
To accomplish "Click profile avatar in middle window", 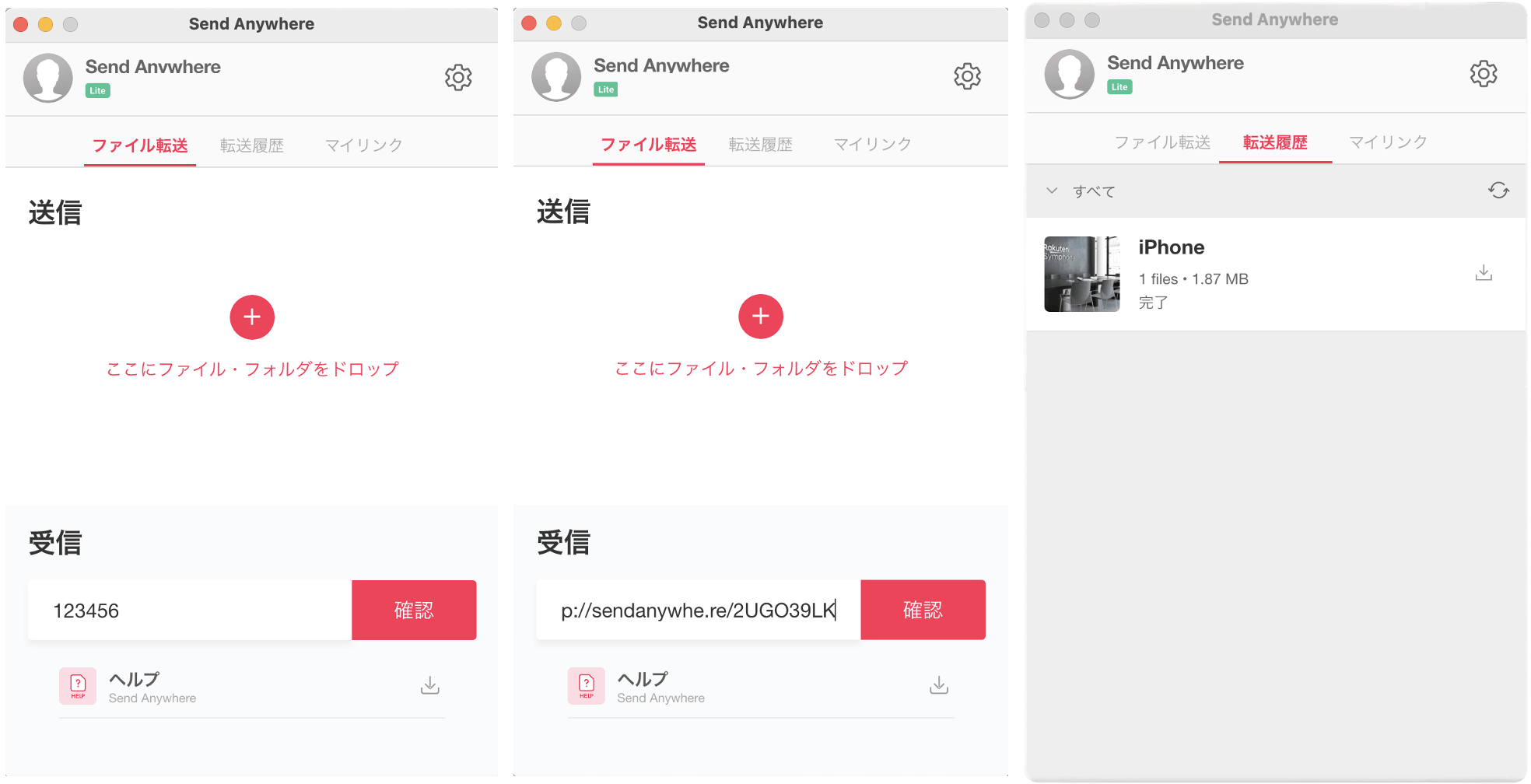I will 556,77.
